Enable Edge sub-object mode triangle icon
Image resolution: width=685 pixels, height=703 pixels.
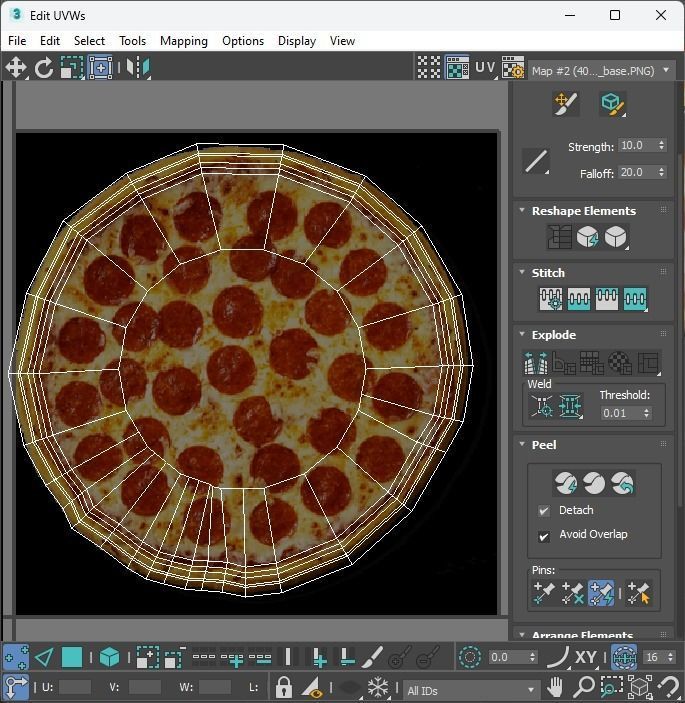coord(44,658)
